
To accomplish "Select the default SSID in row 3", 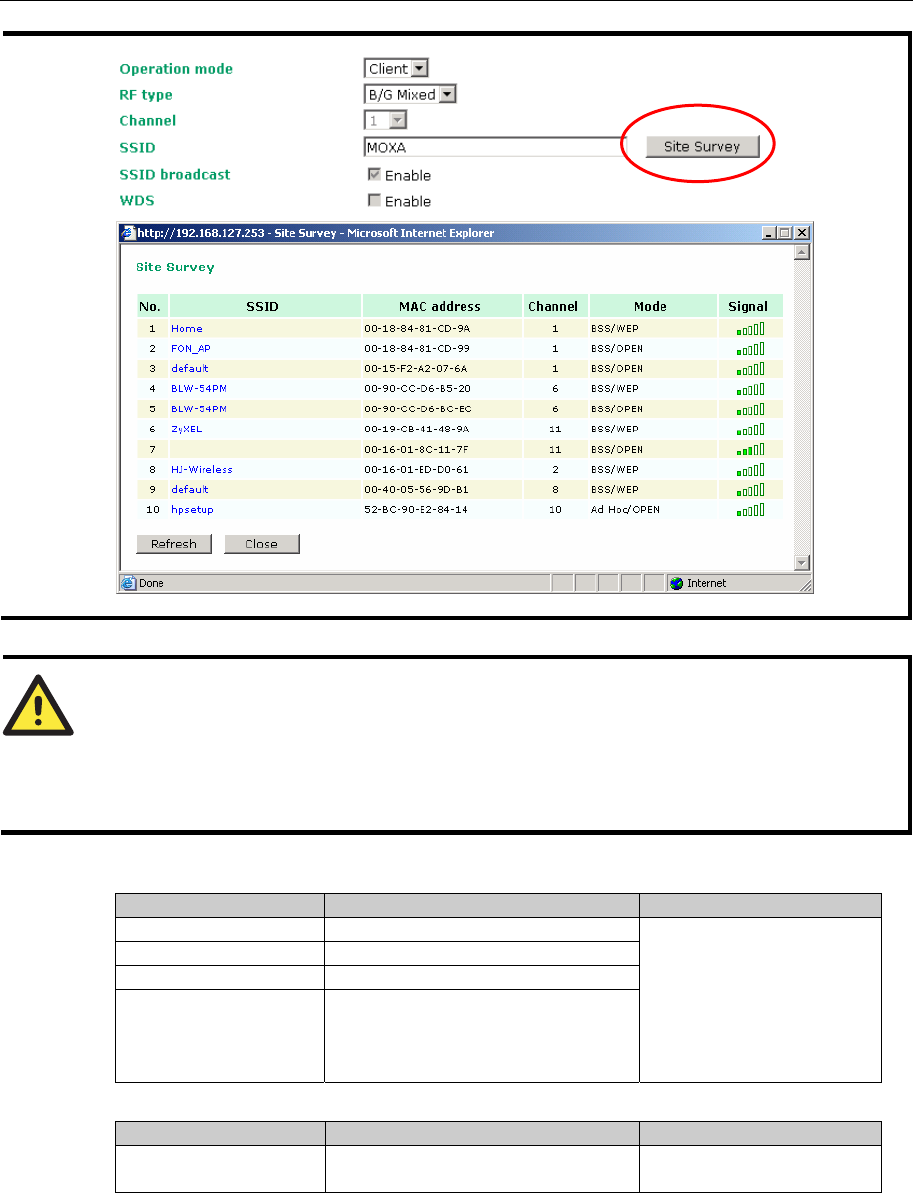I will [189, 368].
